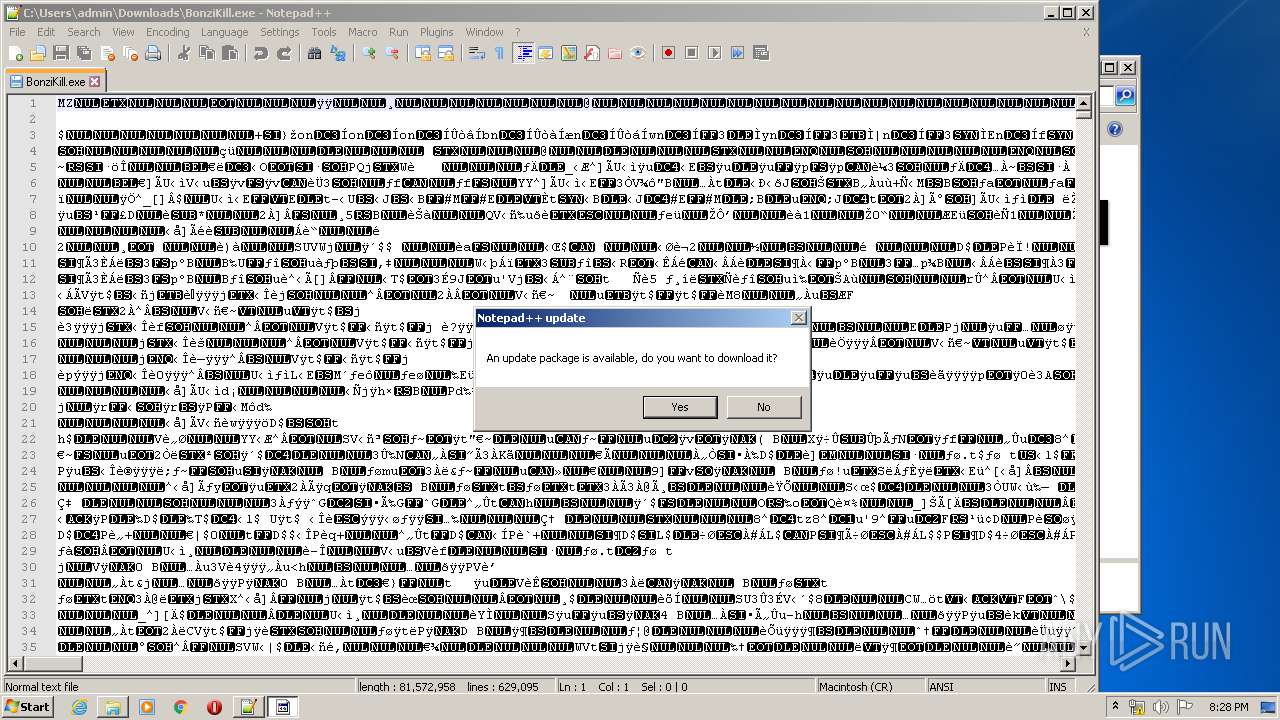
Task: Save the recorded macro icon
Action: click(x=760, y=53)
